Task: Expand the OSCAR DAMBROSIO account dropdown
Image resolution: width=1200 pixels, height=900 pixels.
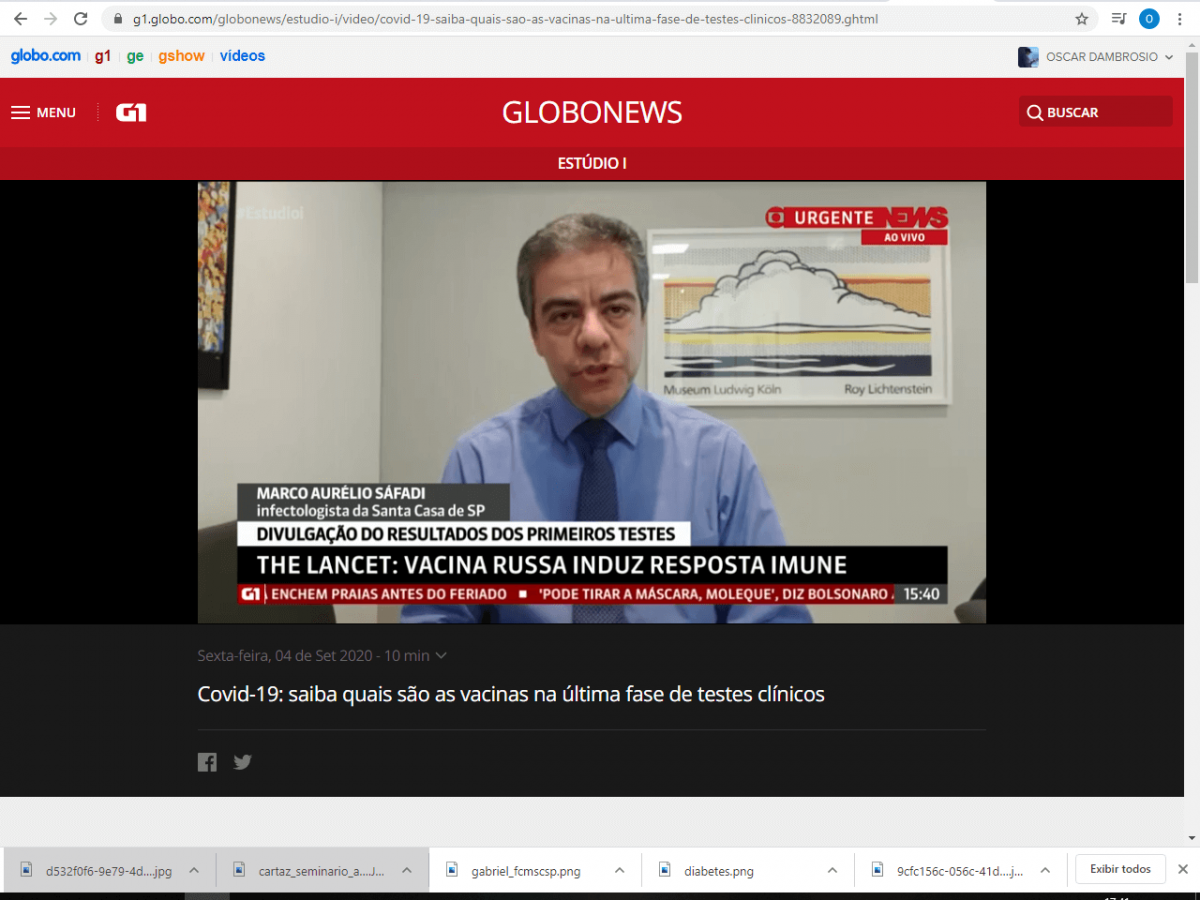Action: click(x=1168, y=57)
